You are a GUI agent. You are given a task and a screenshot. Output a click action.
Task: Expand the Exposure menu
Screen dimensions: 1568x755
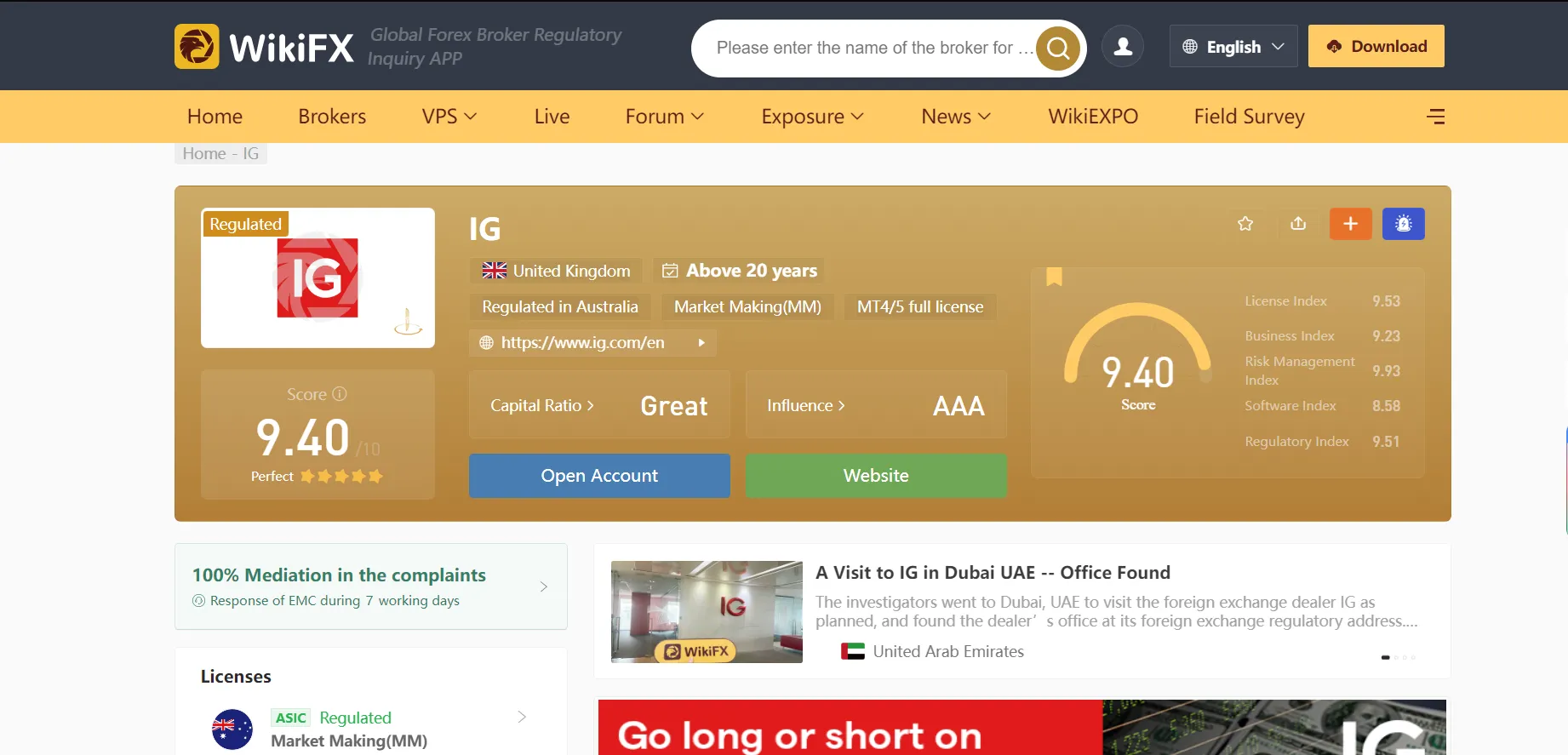coord(813,117)
